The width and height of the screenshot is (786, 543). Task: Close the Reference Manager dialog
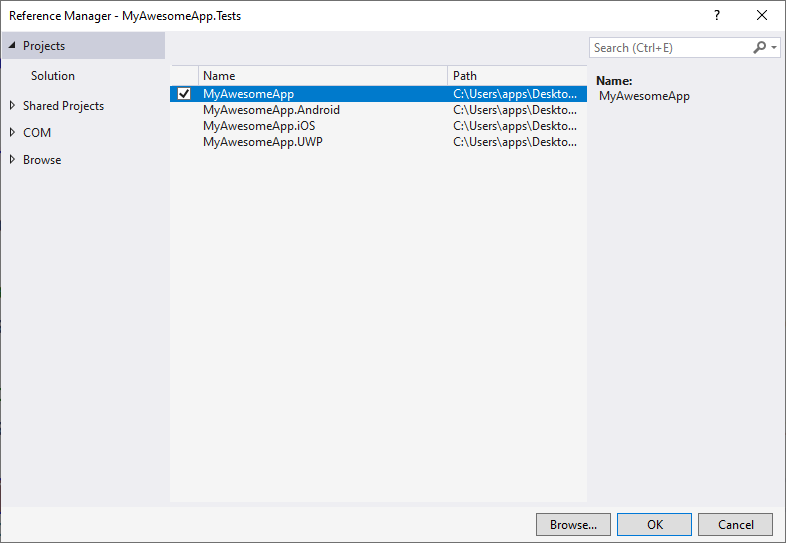[762, 15]
